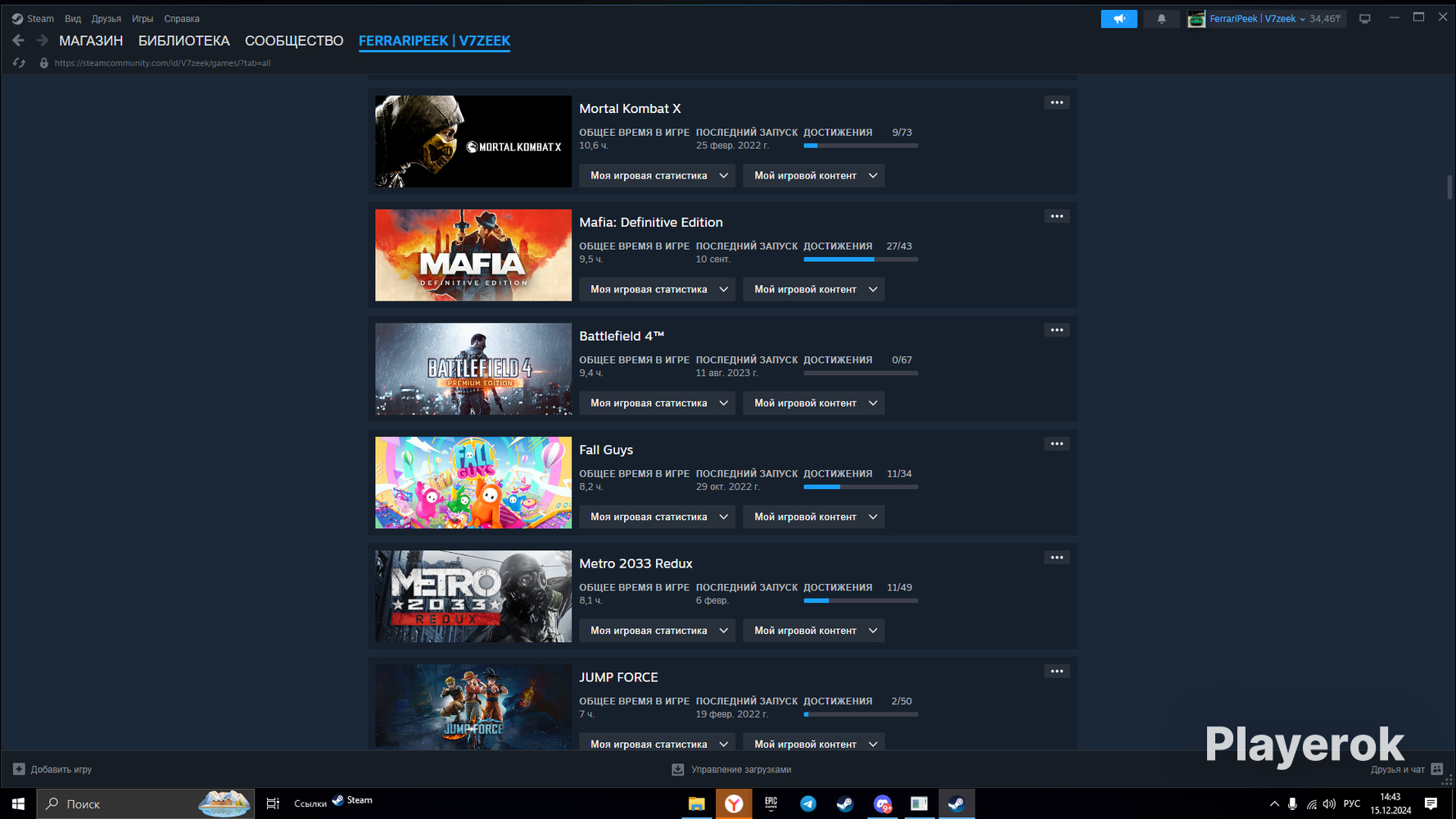Image resolution: width=1456 pixels, height=819 pixels.
Task: Open the Mortal Kombat X game title link
Action: point(630,108)
